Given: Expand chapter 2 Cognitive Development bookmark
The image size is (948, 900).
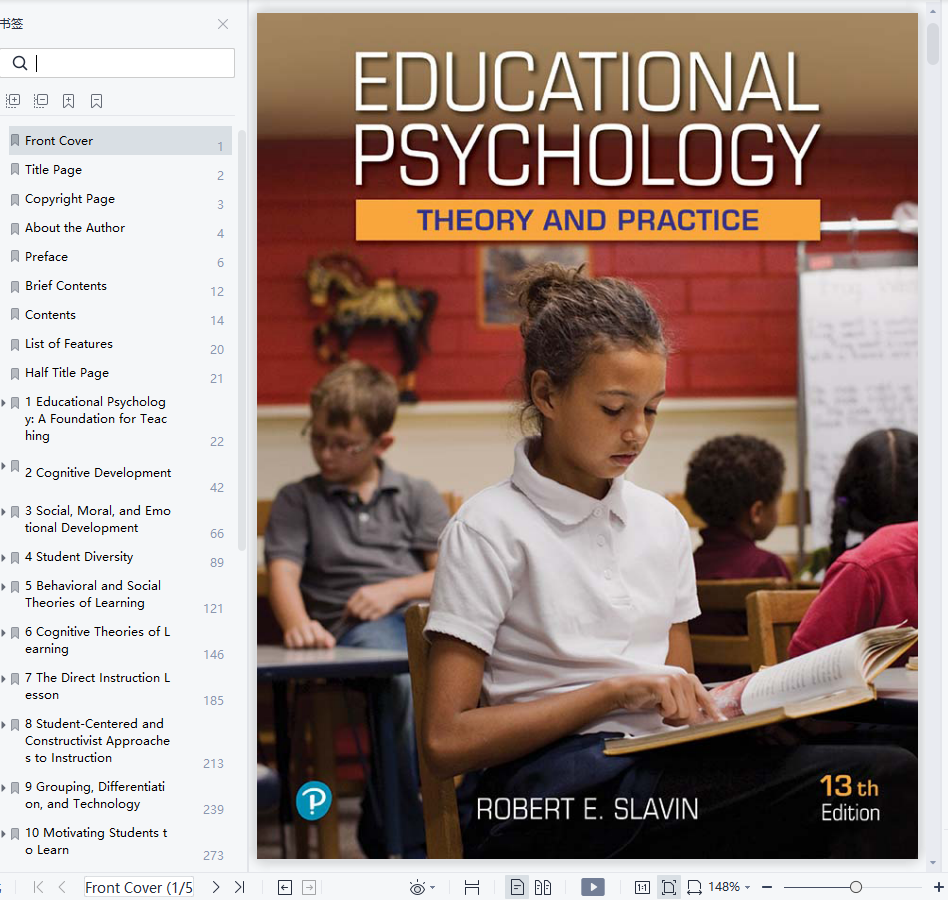Looking at the screenshot, I should [x=3, y=465].
